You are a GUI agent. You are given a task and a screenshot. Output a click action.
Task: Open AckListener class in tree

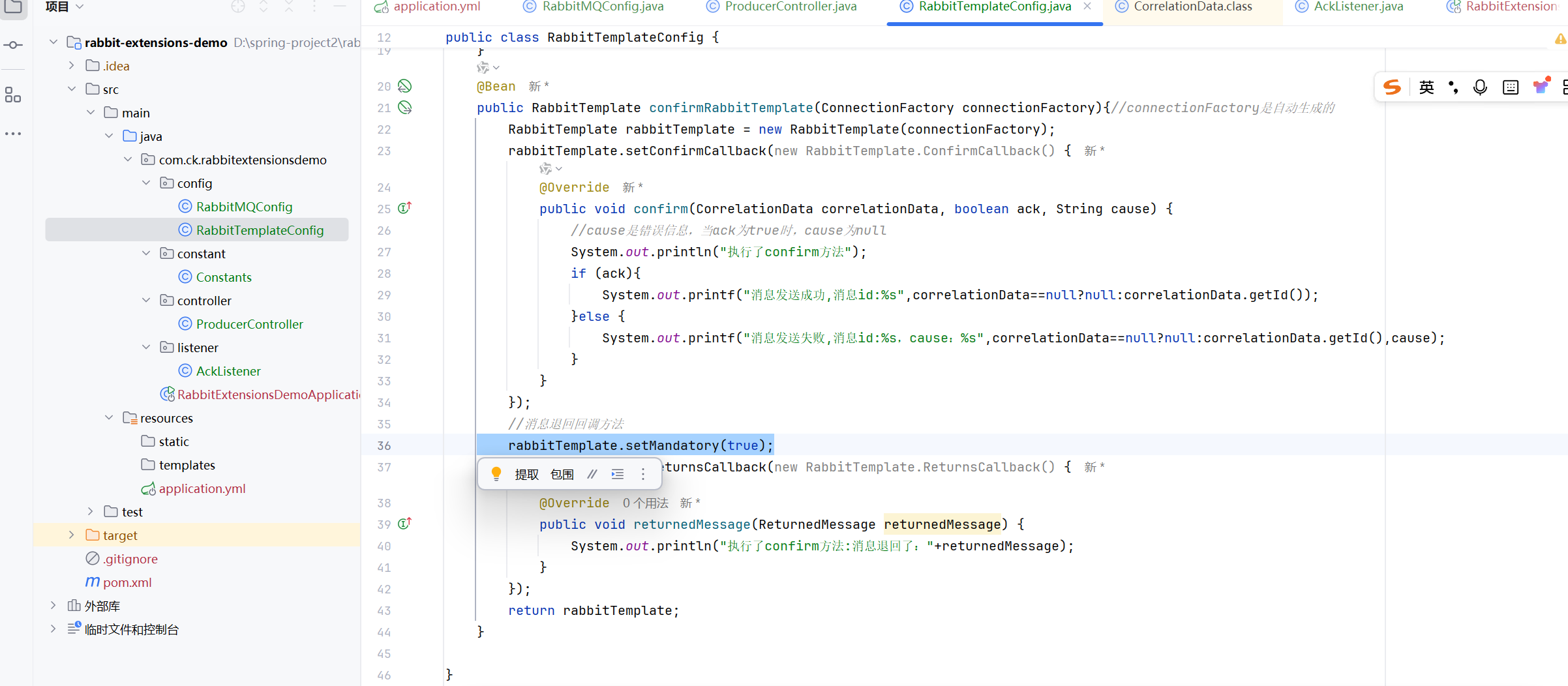point(219,371)
